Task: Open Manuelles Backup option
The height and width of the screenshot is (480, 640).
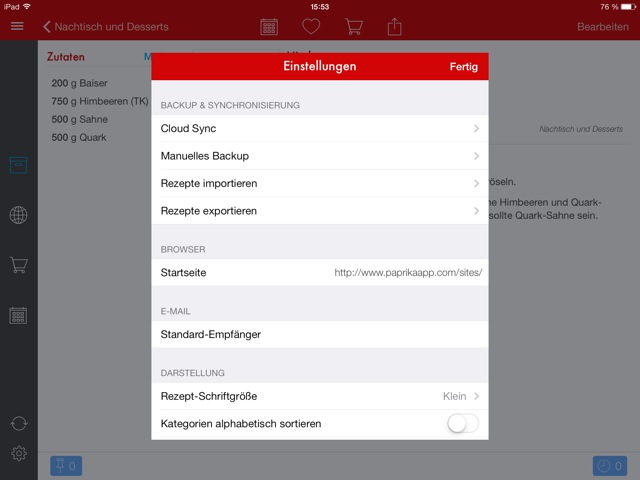Action: pyautogui.click(x=320, y=156)
